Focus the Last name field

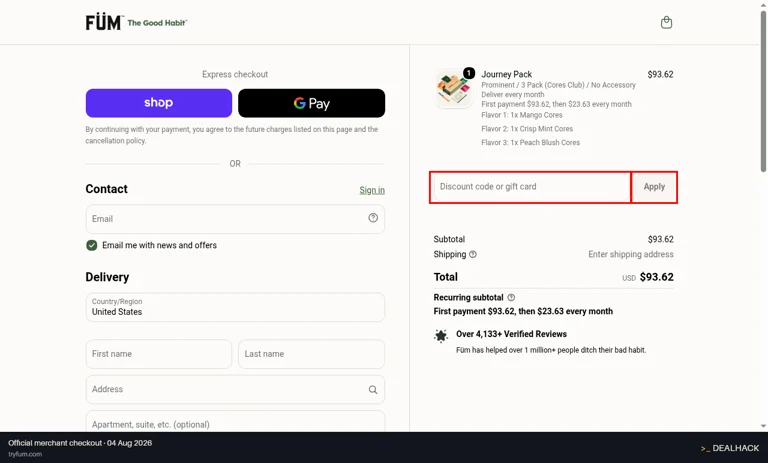click(312, 354)
